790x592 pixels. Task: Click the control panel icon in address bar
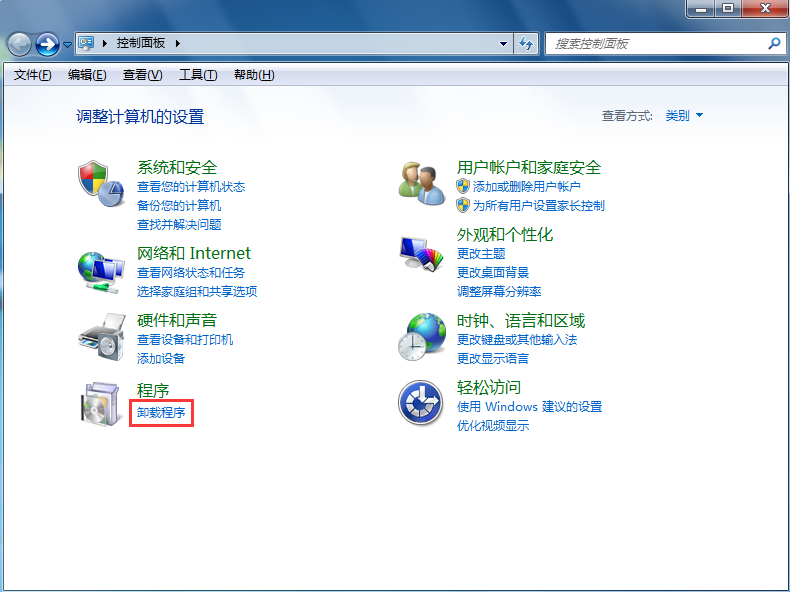pyautogui.click(x=87, y=43)
